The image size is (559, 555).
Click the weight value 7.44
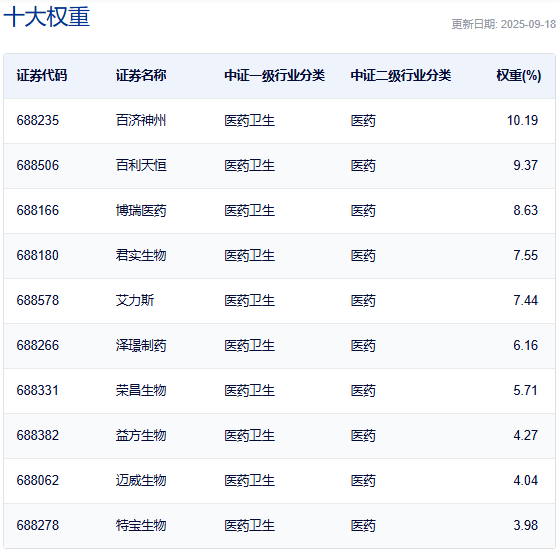525,300
